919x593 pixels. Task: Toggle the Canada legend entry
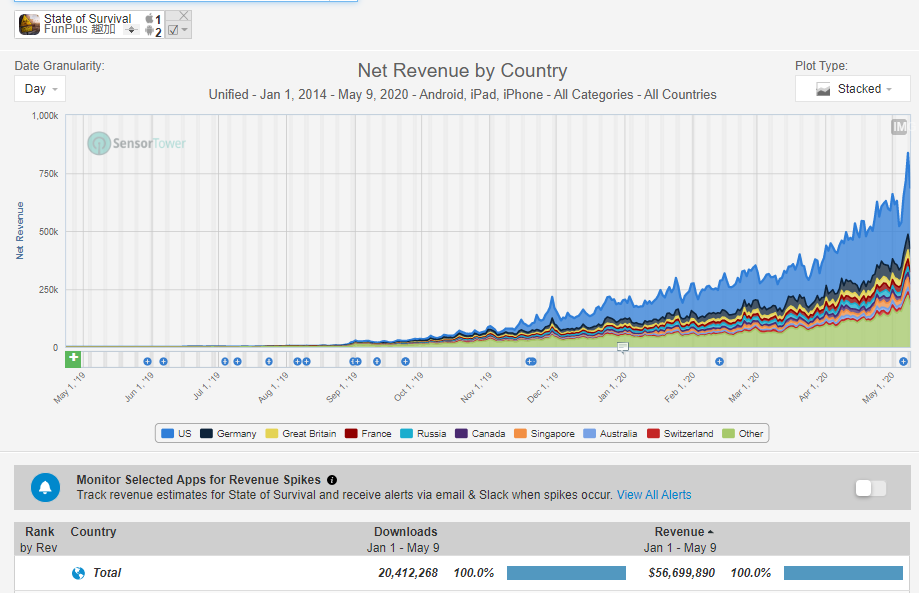pos(480,434)
